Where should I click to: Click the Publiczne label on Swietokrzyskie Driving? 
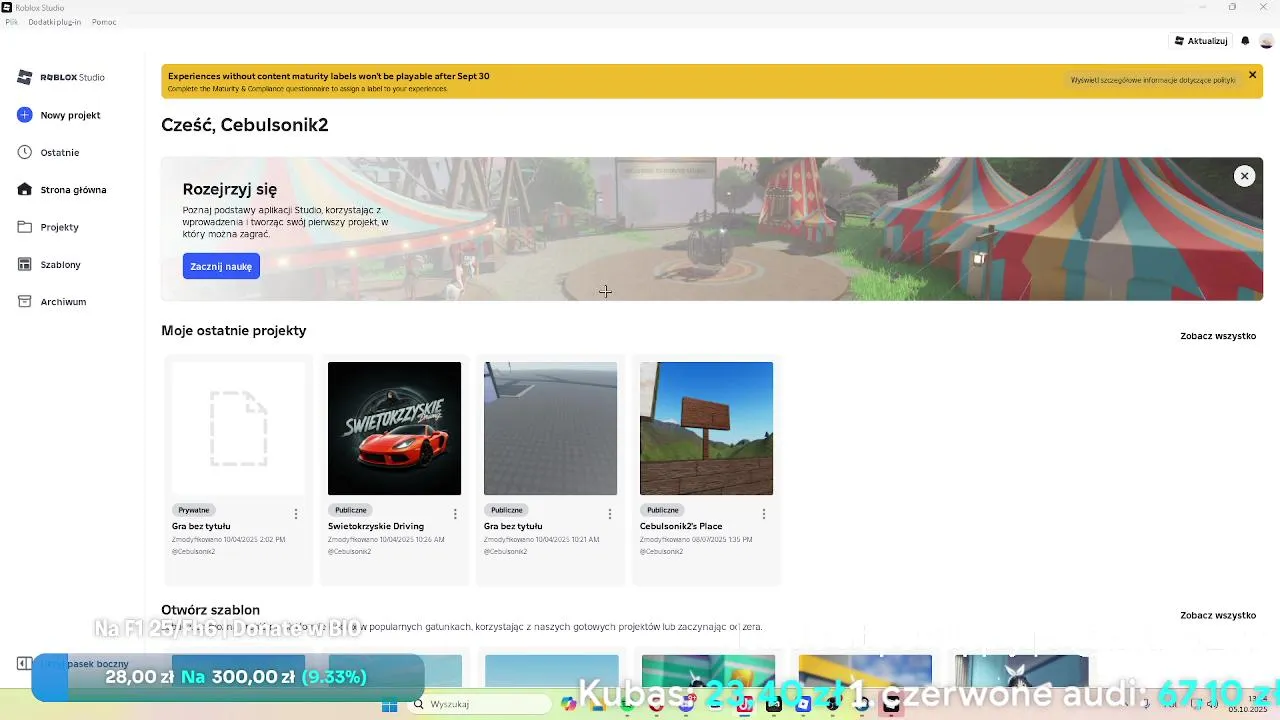click(x=351, y=510)
